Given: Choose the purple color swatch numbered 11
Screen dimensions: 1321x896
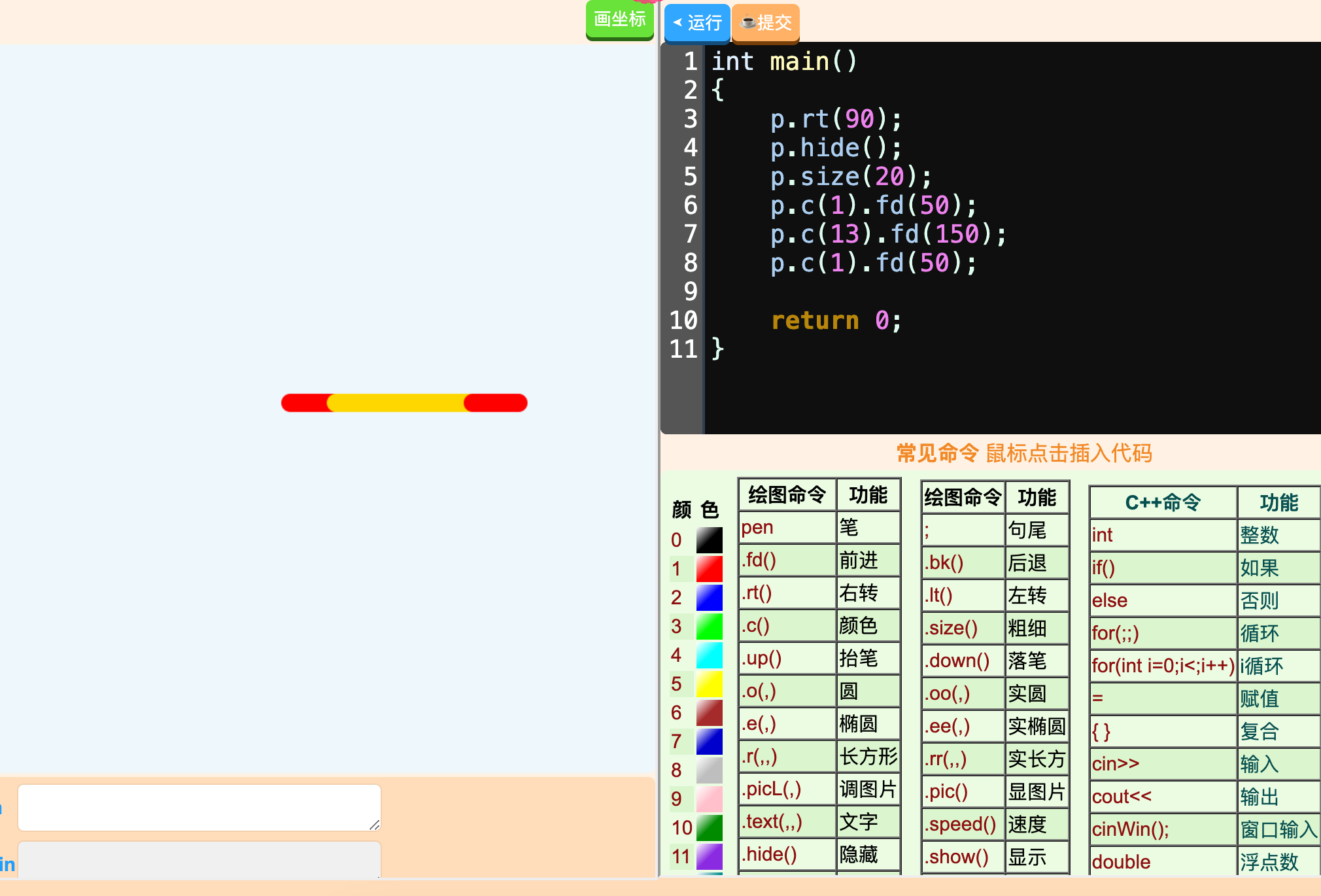Looking at the screenshot, I should point(709,856).
